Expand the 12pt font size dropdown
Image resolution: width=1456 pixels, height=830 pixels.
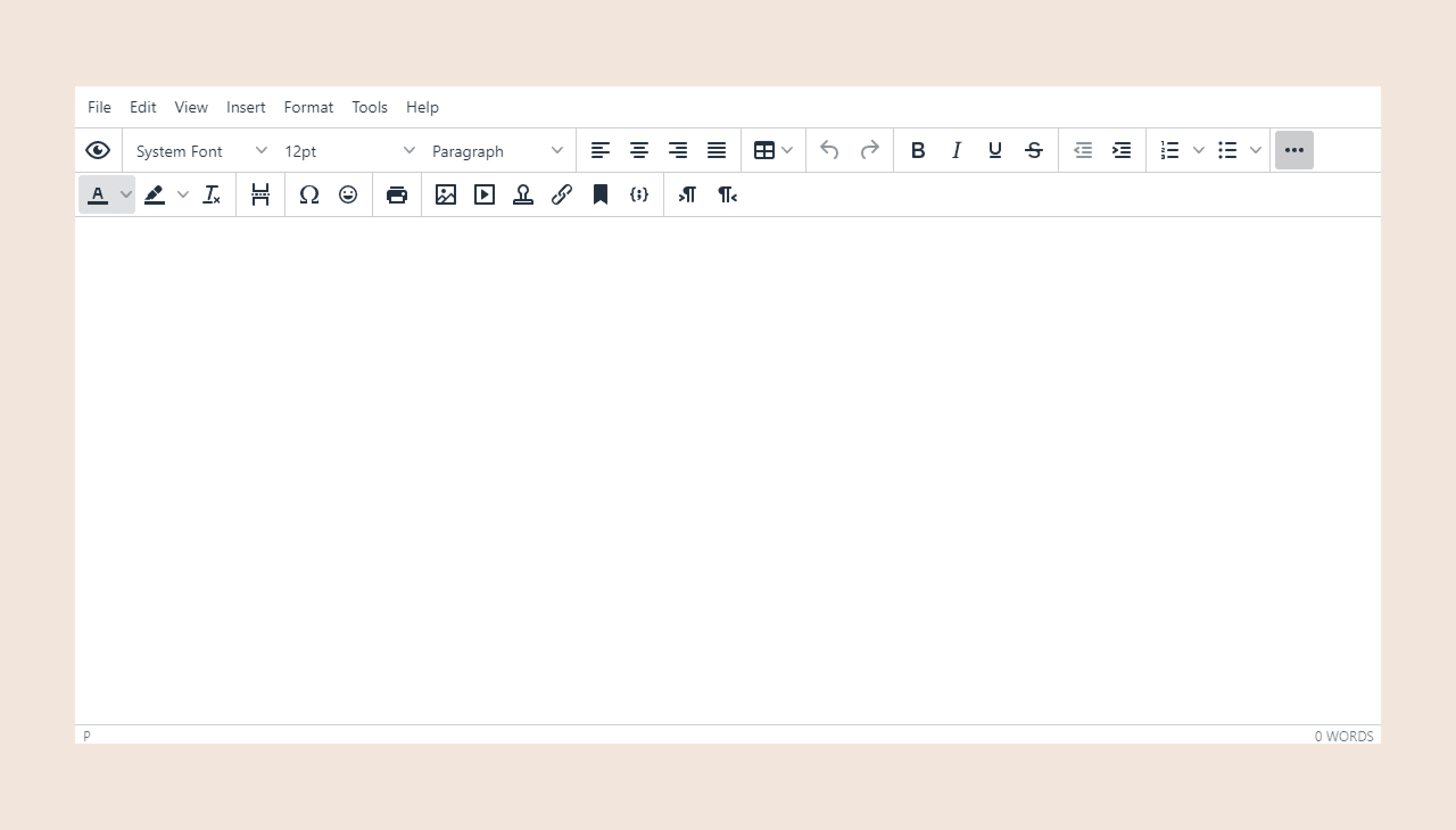tap(349, 151)
